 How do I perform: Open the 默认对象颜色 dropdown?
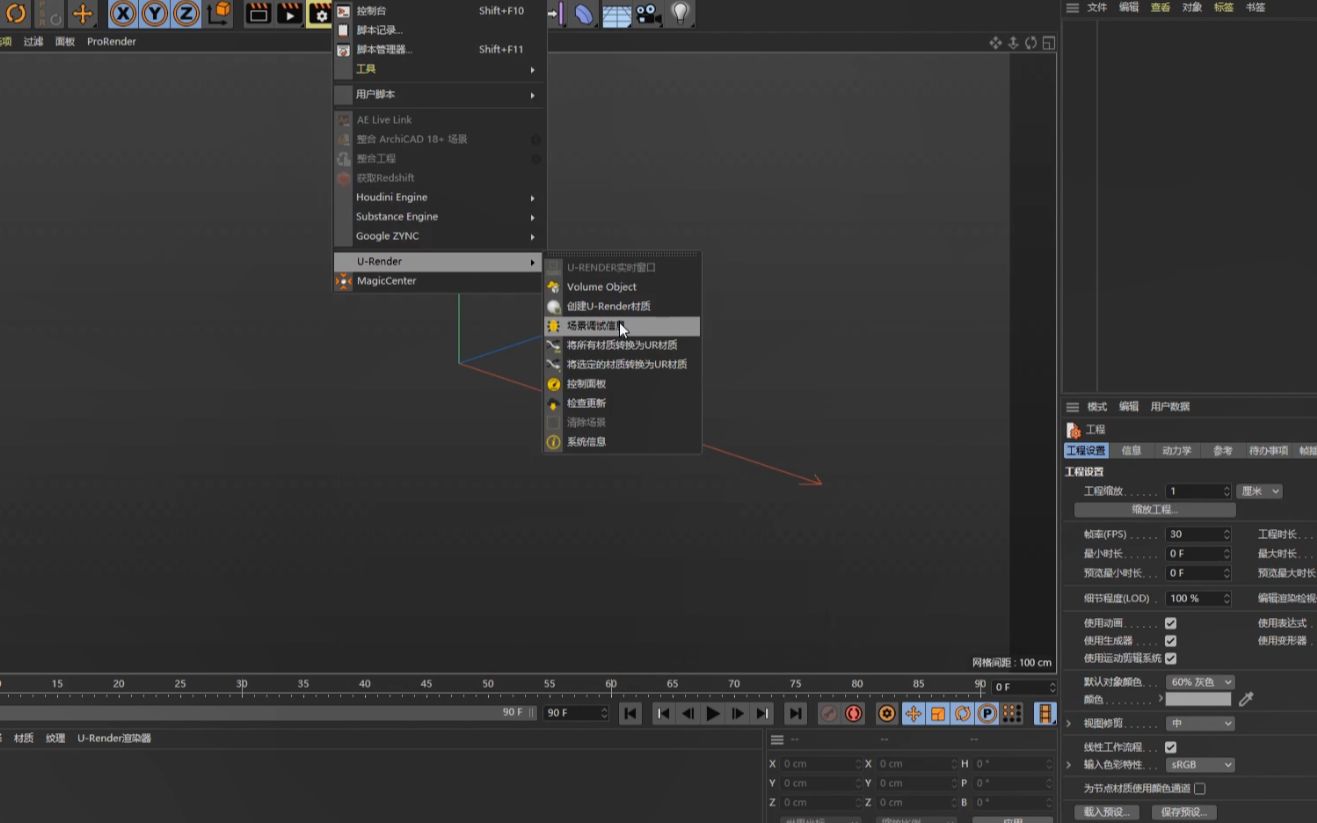(x=1199, y=681)
